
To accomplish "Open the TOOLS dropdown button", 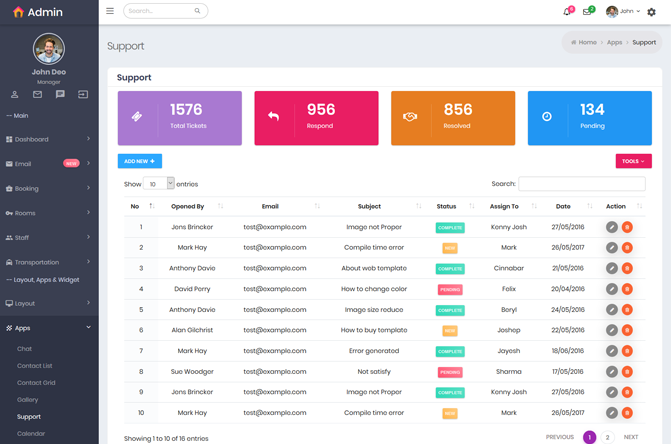I will point(633,161).
